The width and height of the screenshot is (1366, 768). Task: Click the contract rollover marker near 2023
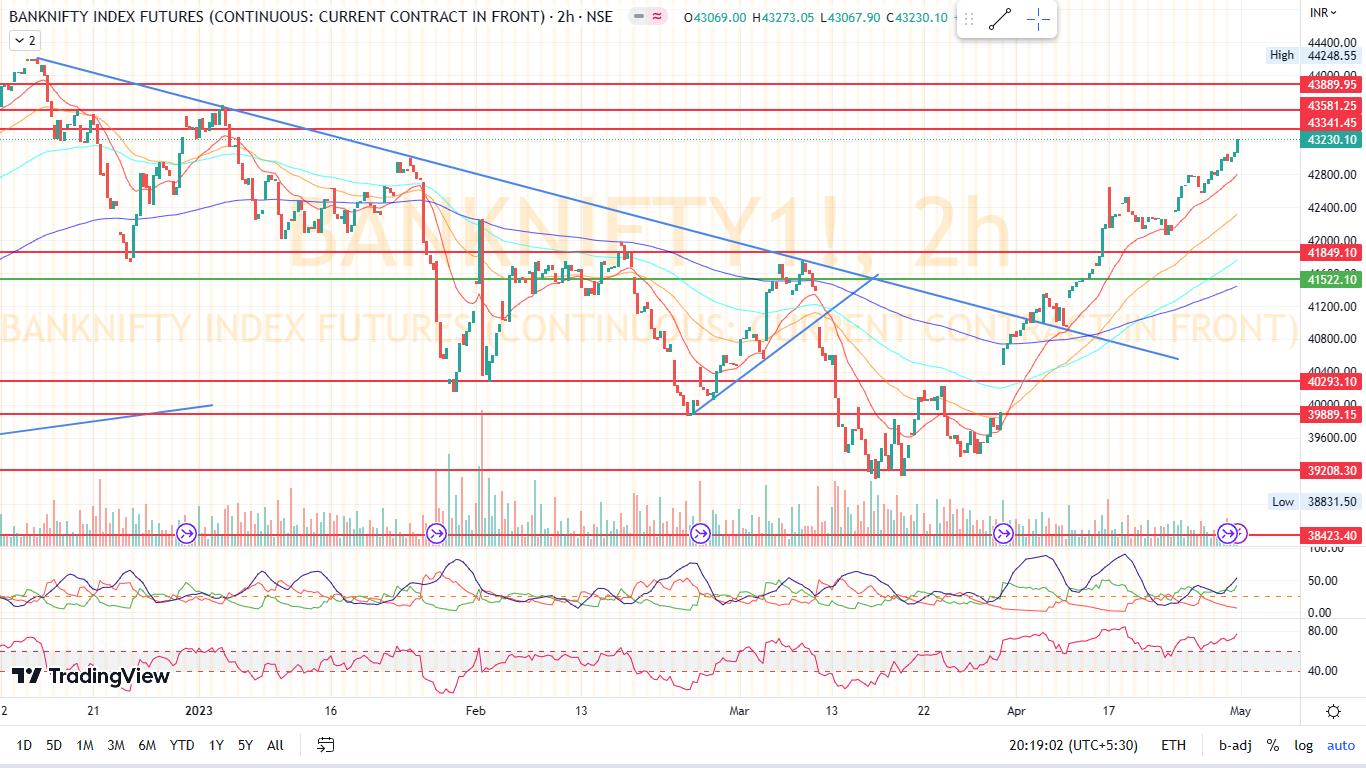pyautogui.click(x=187, y=533)
